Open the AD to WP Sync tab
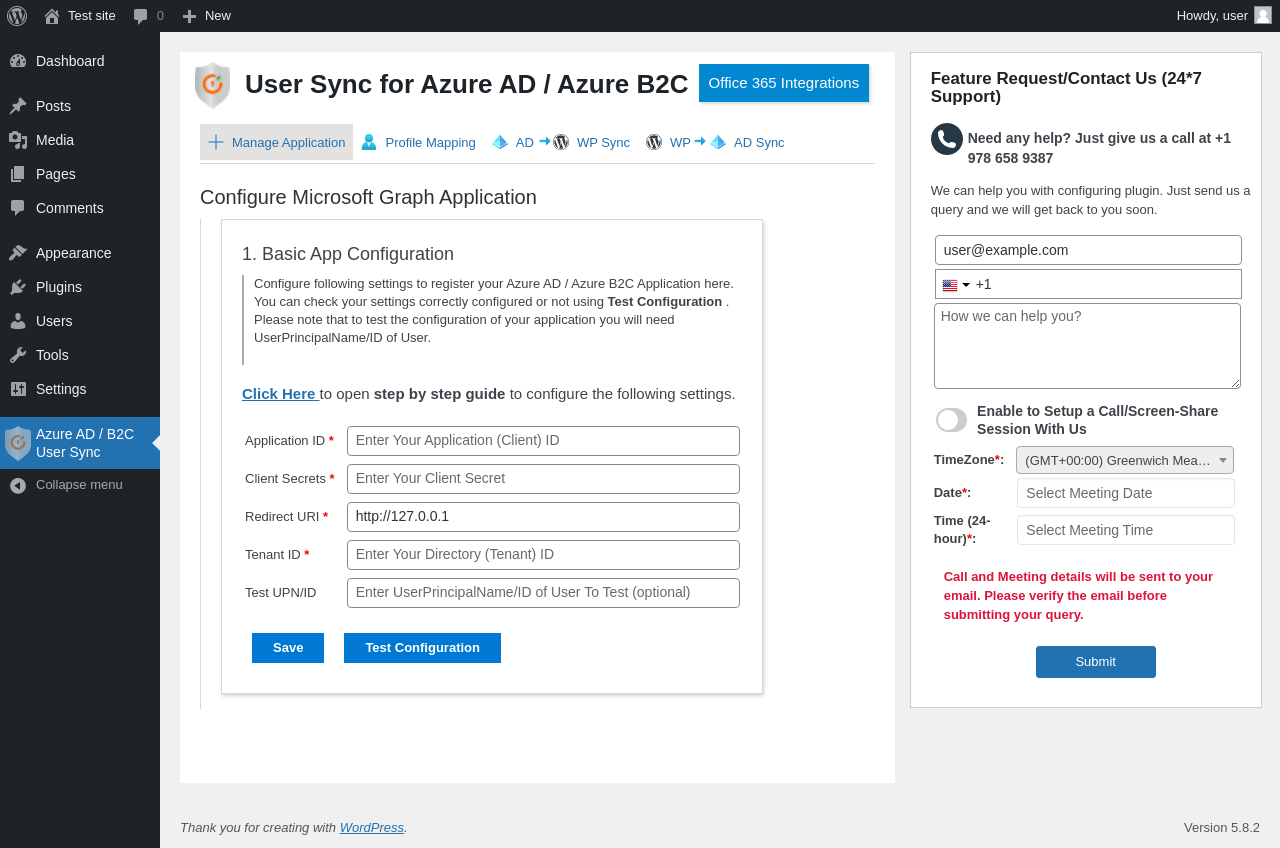Image resolution: width=1280 pixels, height=848 pixels. pyautogui.click(x=561, y=142)
